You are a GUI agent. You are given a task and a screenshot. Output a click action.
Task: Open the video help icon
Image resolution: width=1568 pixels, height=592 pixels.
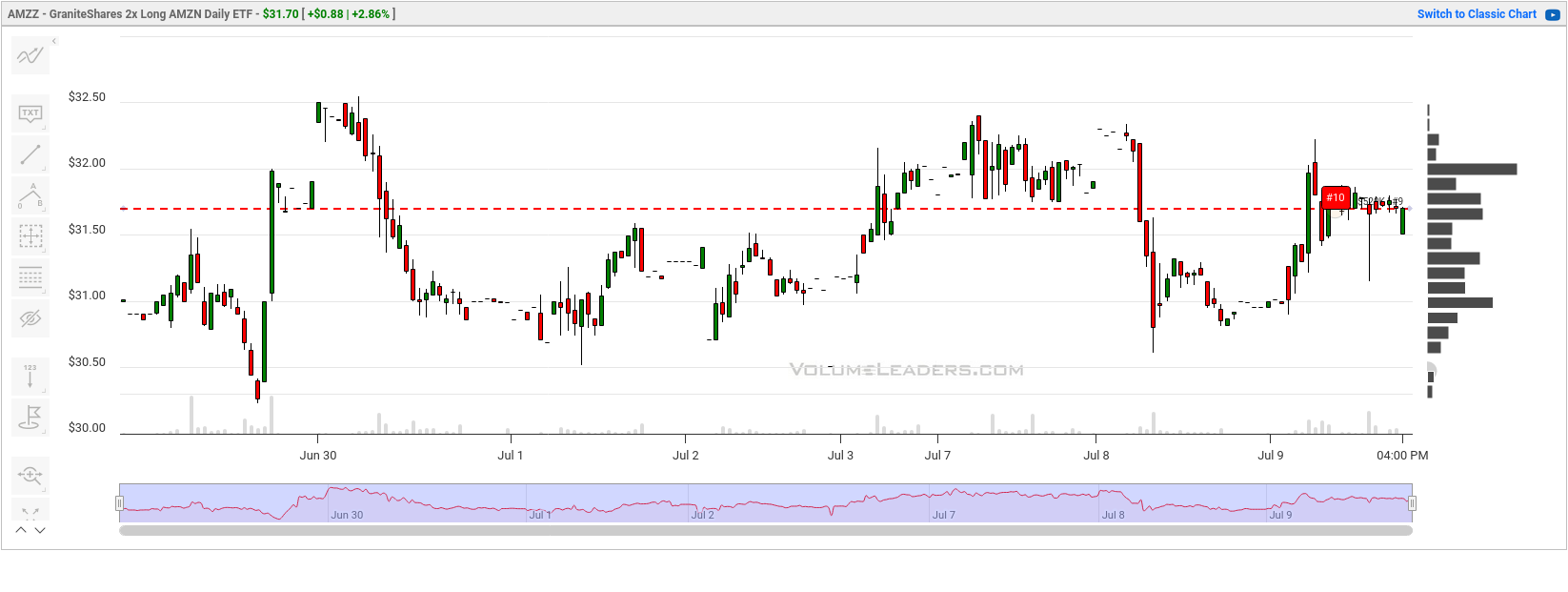[x=1553, y=15]
